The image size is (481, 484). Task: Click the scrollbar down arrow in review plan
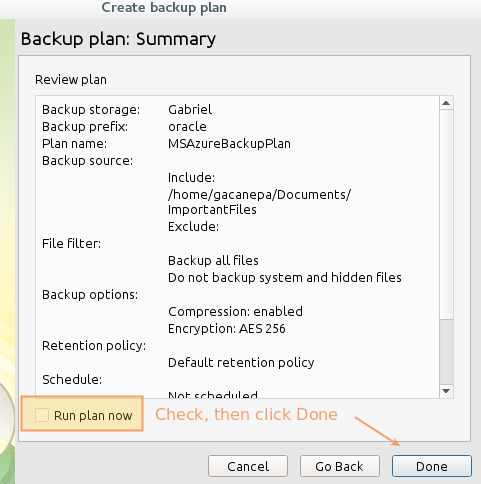pos(446,391)
